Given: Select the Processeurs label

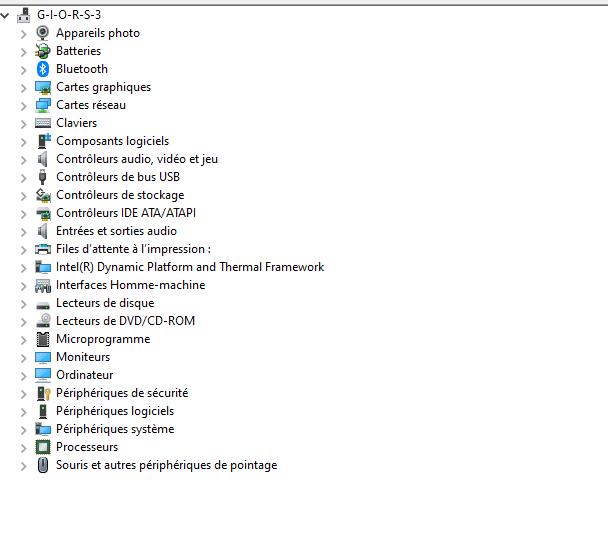Looking at the screenshot, I should (87, 447).
